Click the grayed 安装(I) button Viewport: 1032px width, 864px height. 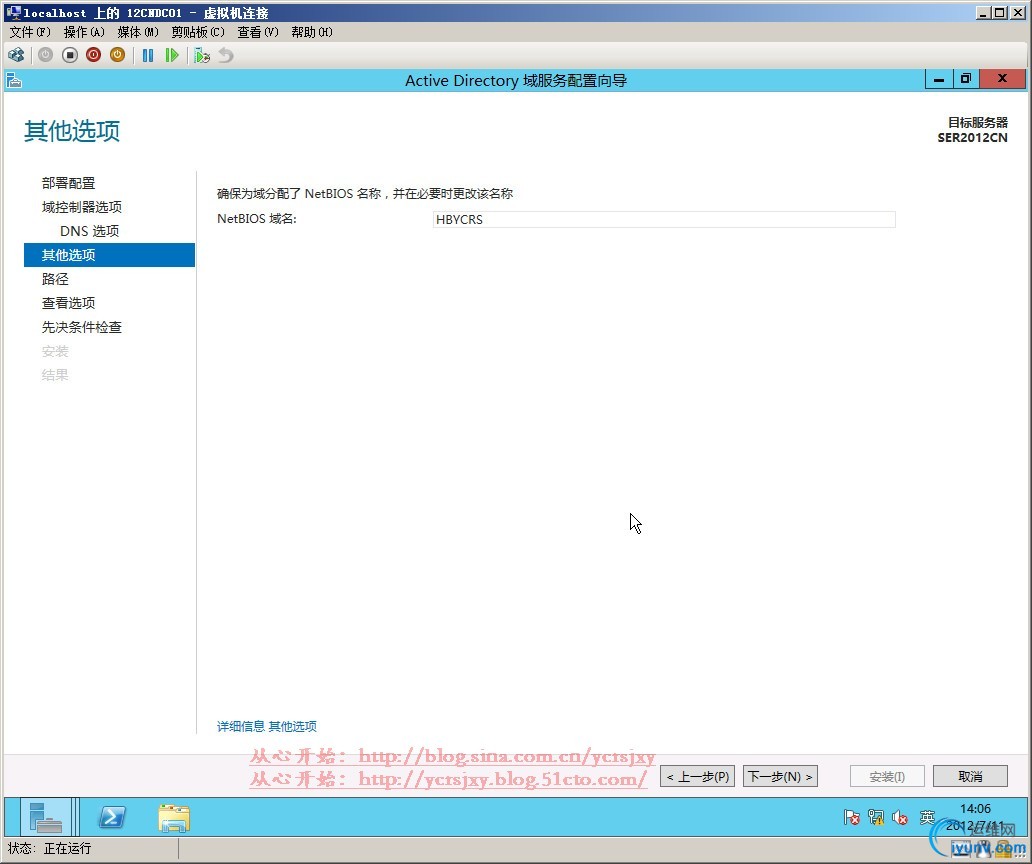click(887, 776)
